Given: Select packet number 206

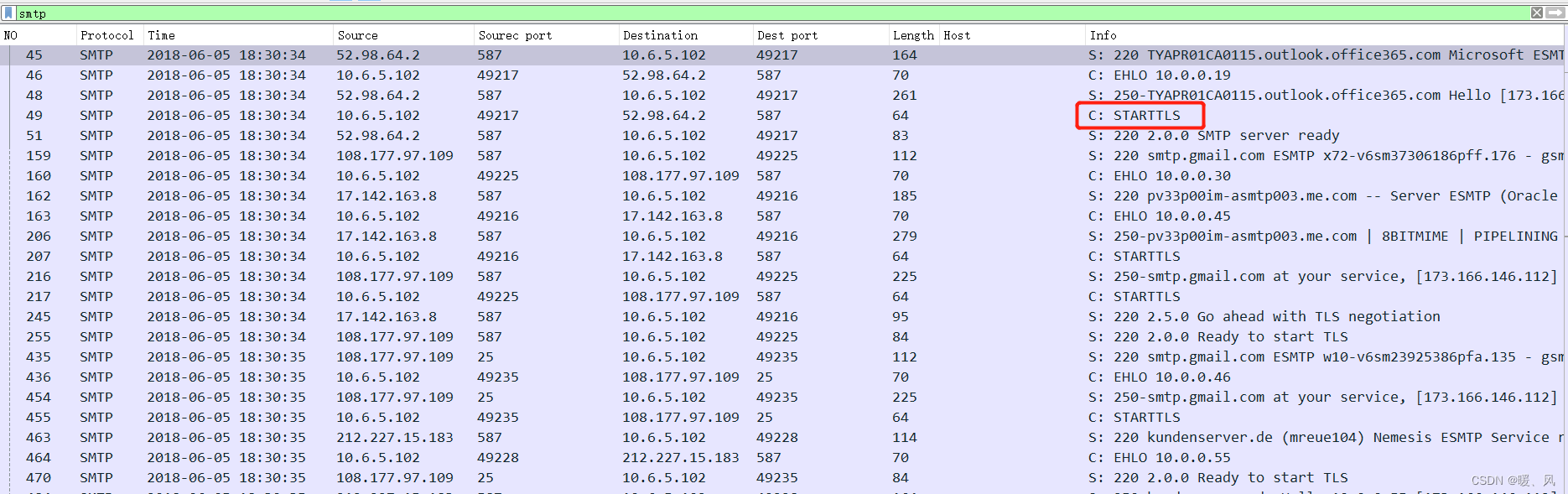Looking at the screenshot, I should tap(38, 236).
